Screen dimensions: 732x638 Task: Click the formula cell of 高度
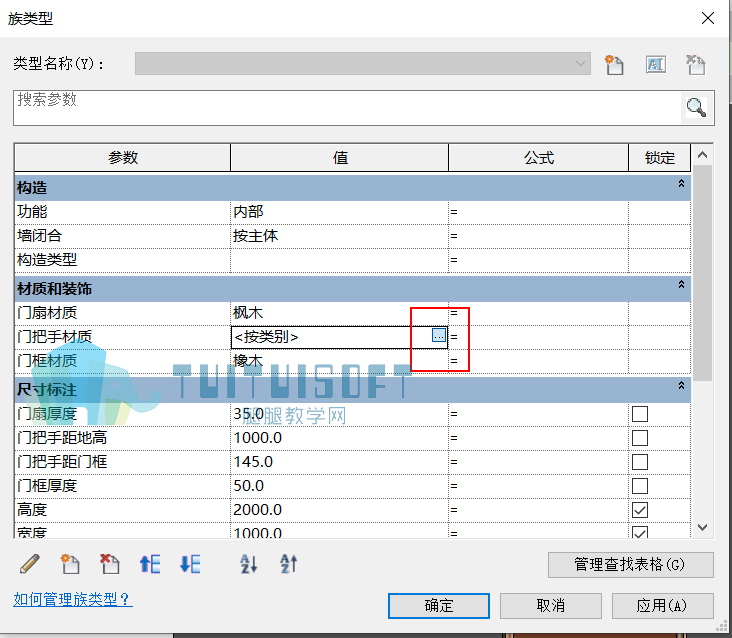click(x=538, y=510)
